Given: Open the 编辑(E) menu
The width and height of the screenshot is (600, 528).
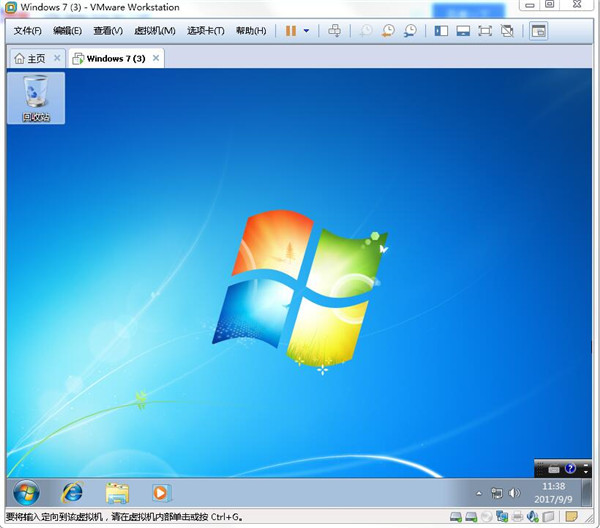Looking at the screenshot, I should pyautogui.click(x=67, y=31).
